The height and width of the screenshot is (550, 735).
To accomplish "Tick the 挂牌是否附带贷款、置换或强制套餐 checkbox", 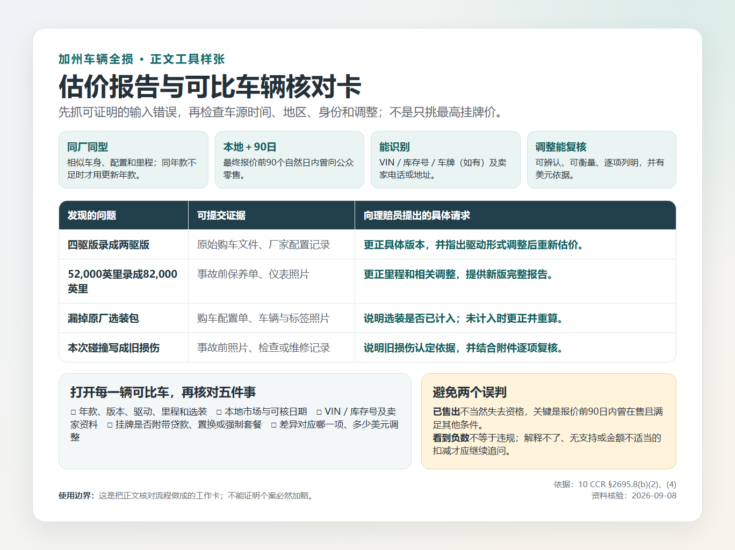I will (110, 425).
